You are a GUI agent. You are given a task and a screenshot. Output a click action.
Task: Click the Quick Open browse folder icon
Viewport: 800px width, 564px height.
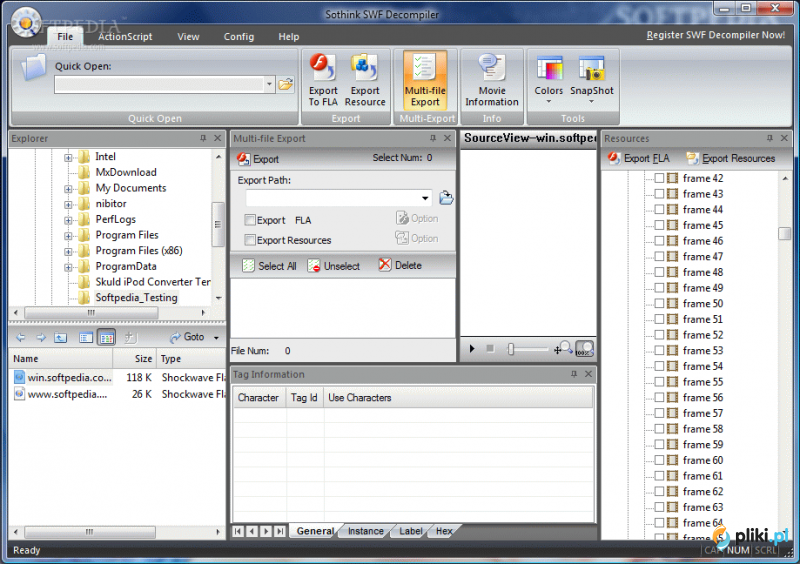(x=286, y=84)
